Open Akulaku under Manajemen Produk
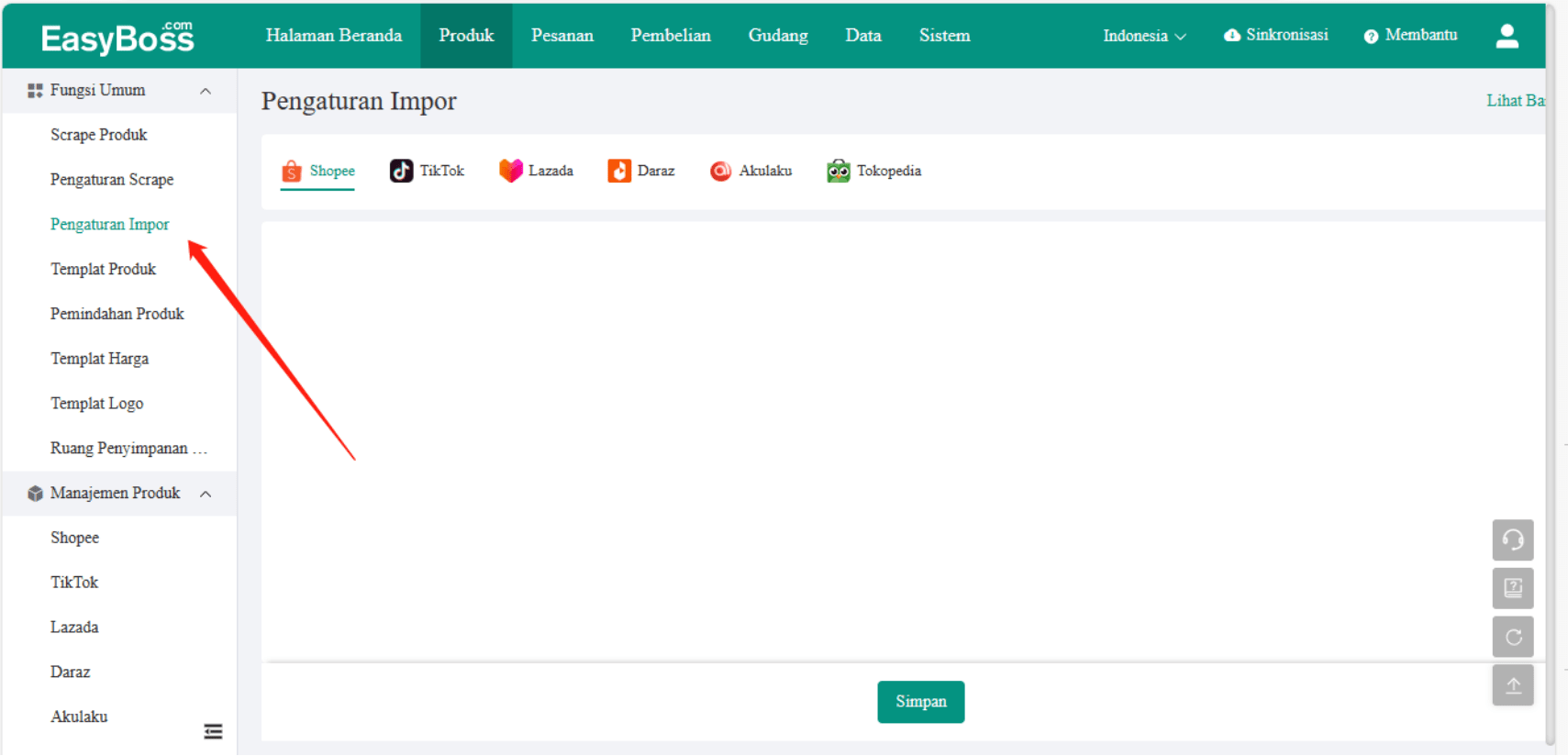 [79, 717]
